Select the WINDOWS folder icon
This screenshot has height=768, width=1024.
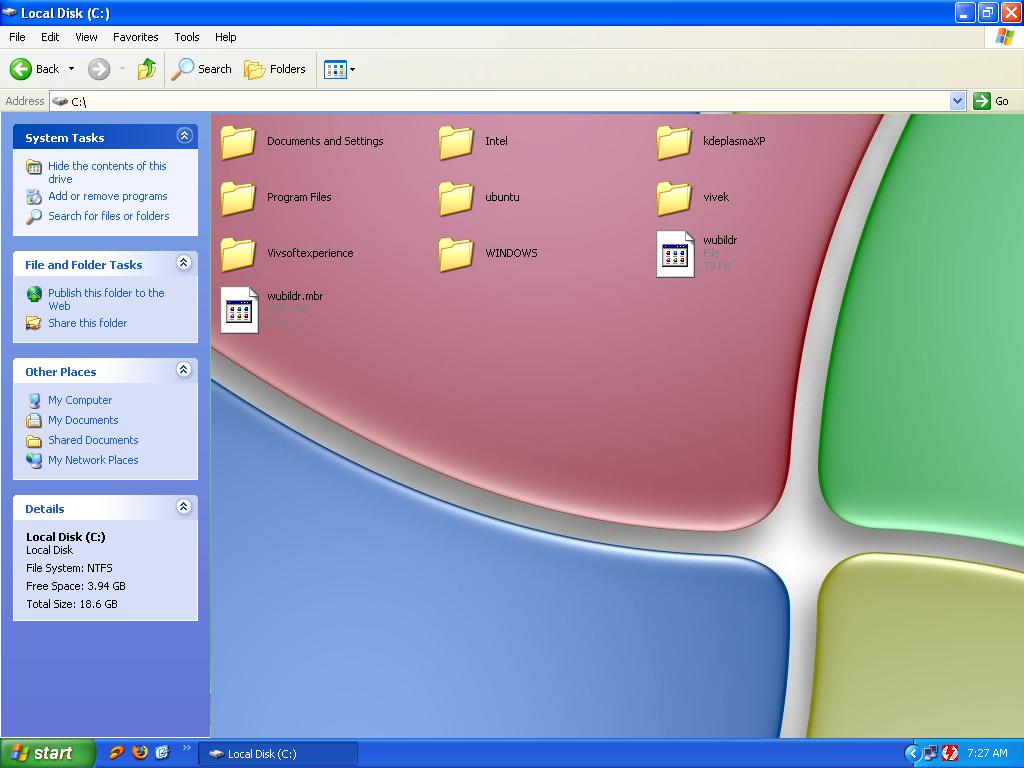point(456,254)
